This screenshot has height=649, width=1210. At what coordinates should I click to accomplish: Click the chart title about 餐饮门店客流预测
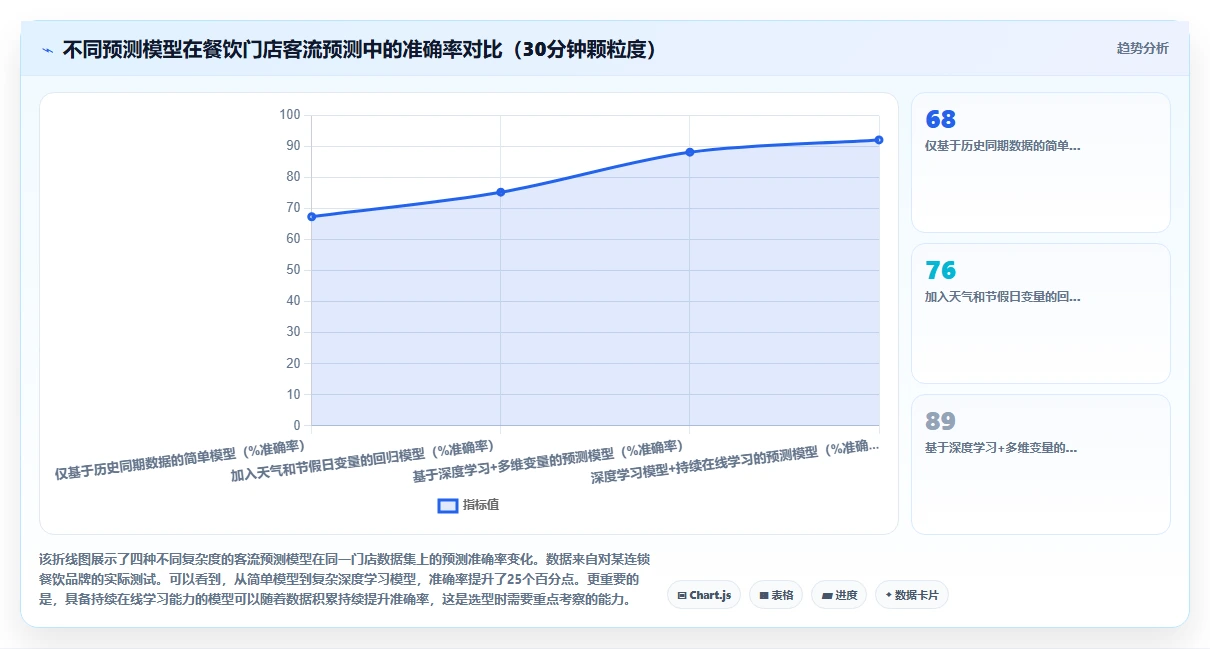pos(360,49)
